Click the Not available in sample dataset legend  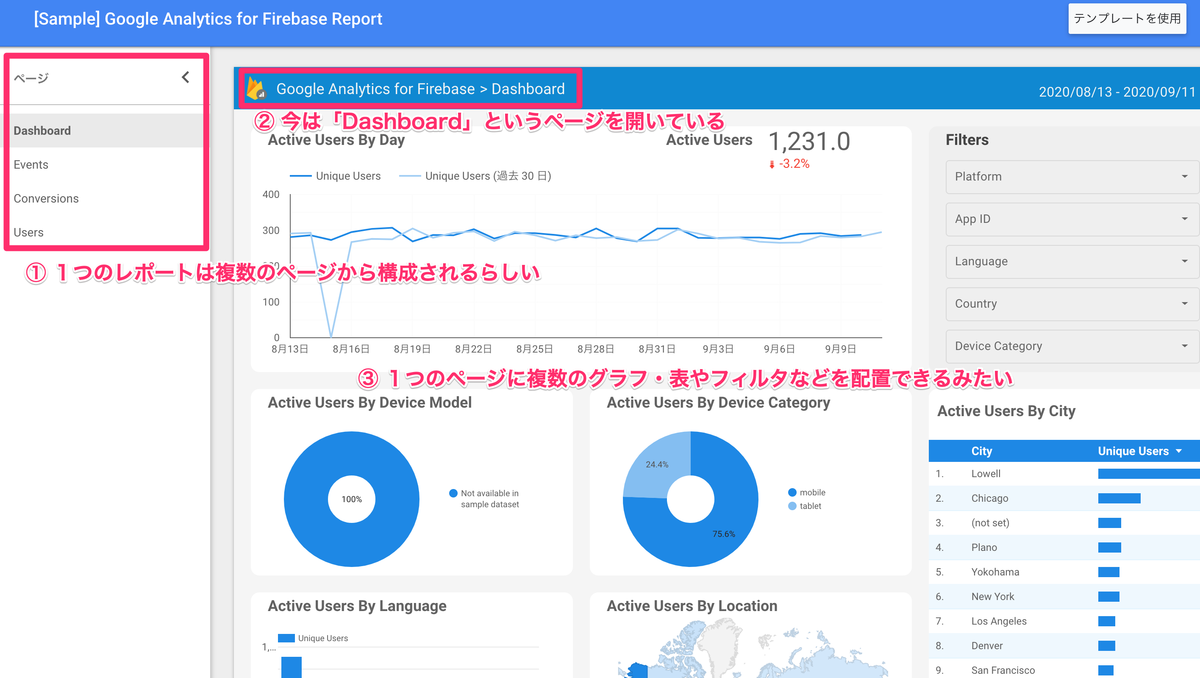(x=484, y=499)
